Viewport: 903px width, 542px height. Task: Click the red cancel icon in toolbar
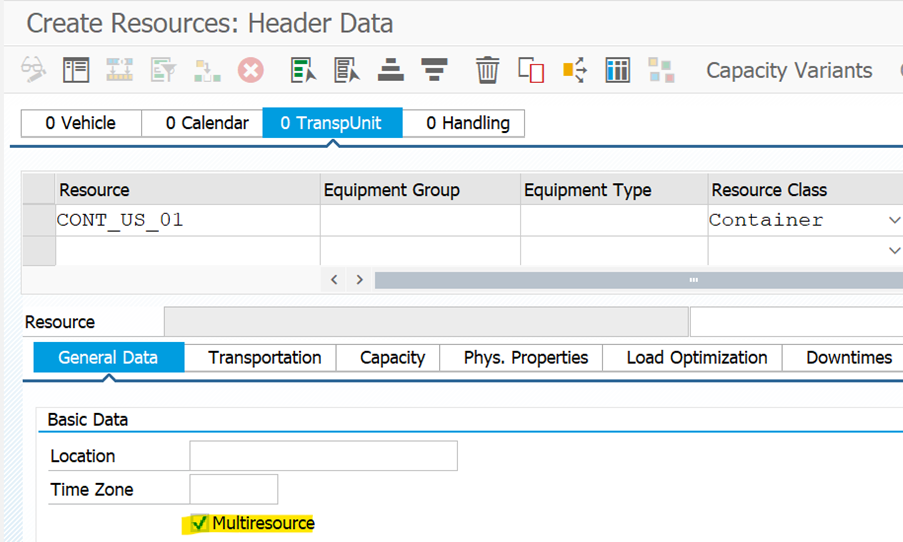[x=250, y=70]
